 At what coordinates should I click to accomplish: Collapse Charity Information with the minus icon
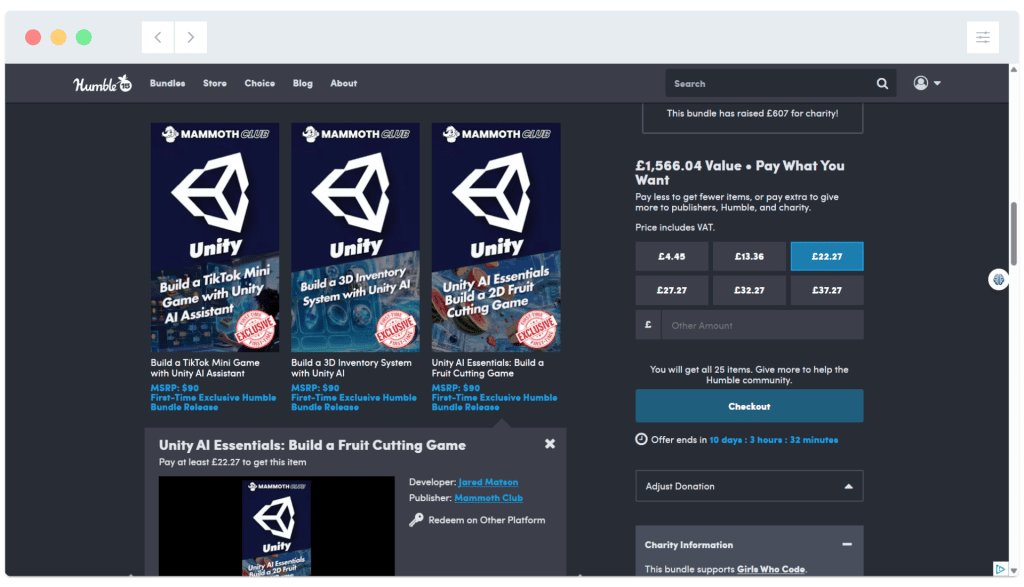pyautogui.click(x=847, y=544)
